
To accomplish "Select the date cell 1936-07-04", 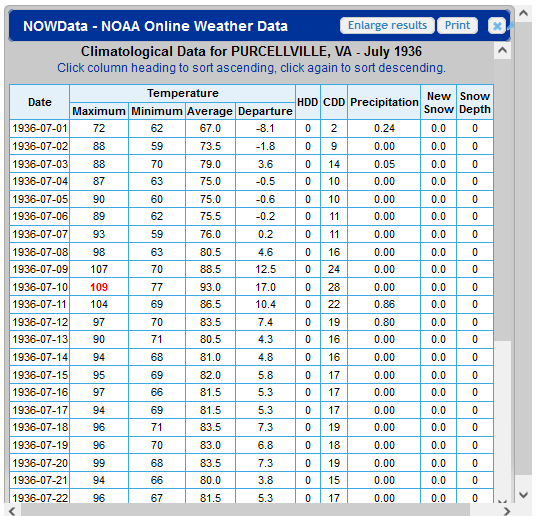I will pyautogui.click(x=40, y=181).
